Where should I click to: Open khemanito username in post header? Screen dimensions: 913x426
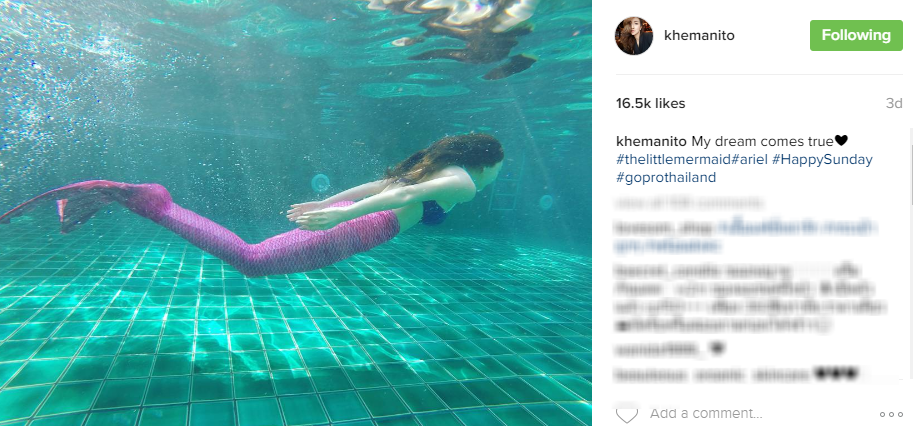click(699, 36)
